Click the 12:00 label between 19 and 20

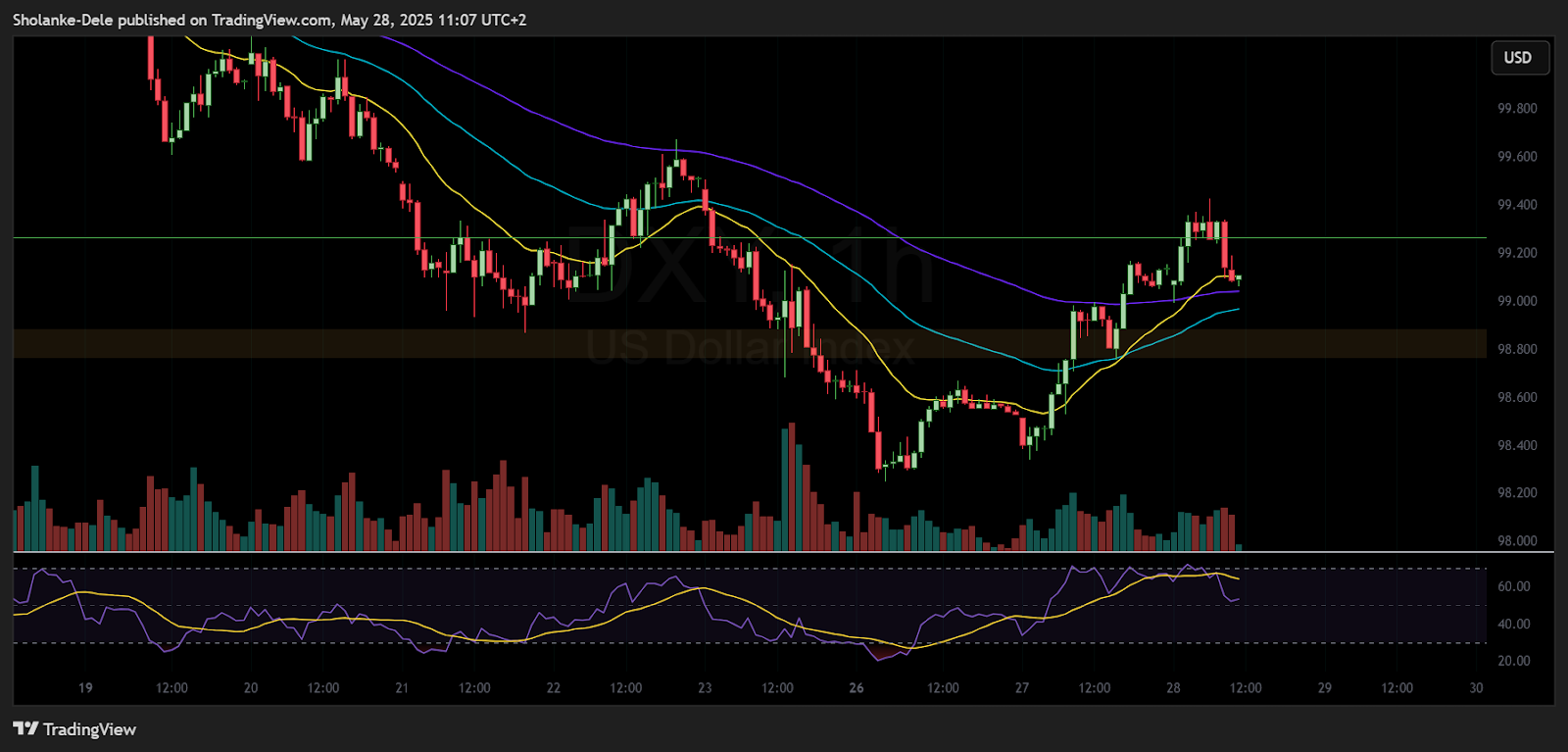(x=171, y=688)
